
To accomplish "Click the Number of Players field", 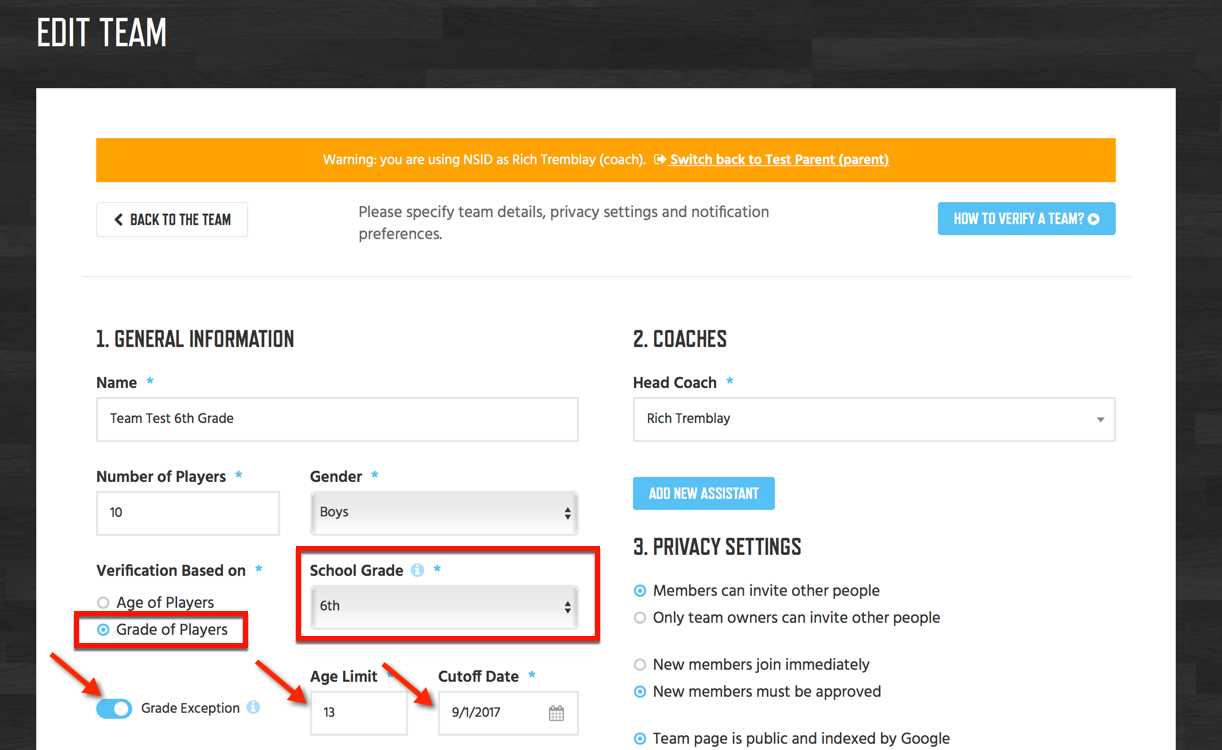I will [188, 513].
